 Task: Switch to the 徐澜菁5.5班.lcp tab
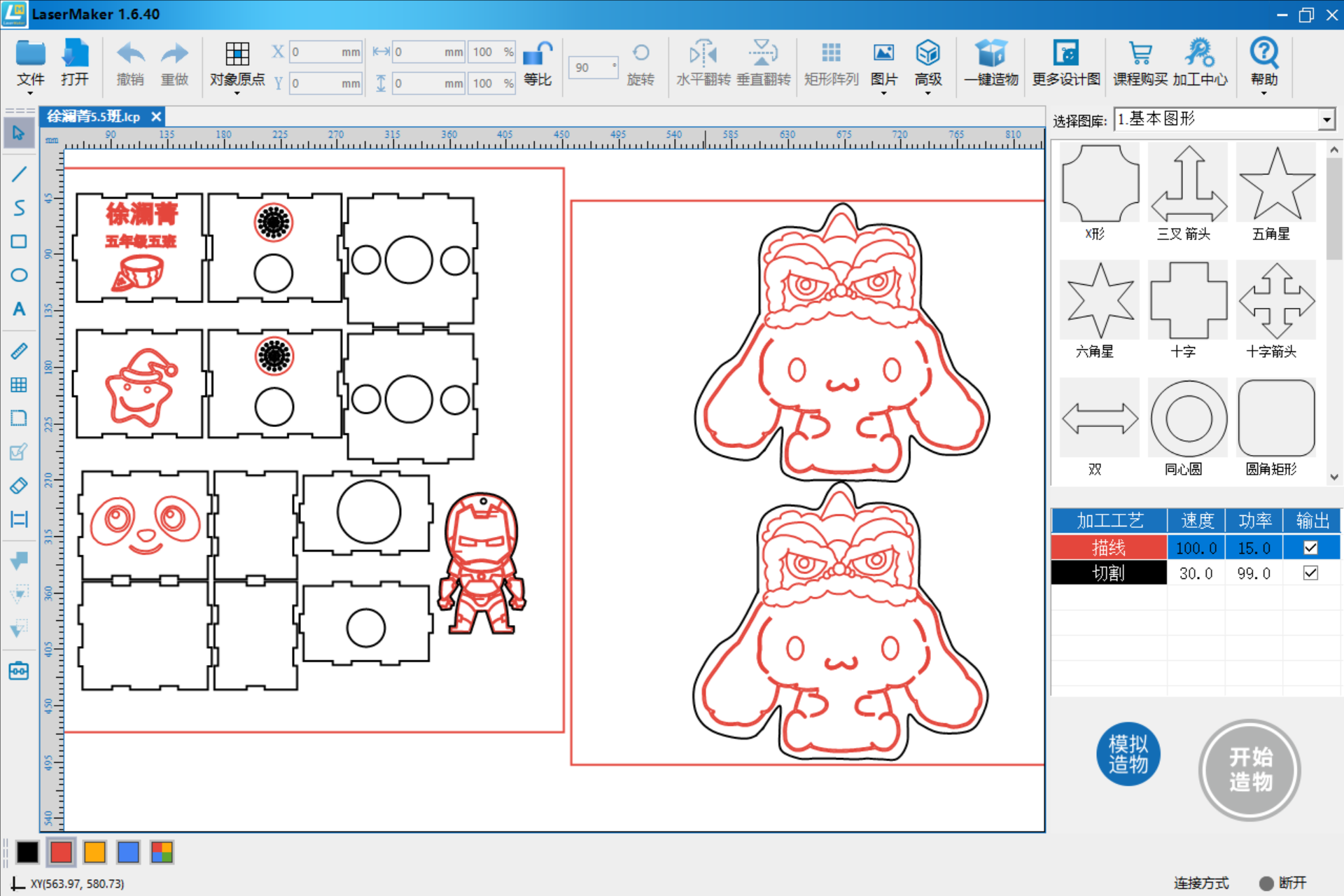point(93,116)
